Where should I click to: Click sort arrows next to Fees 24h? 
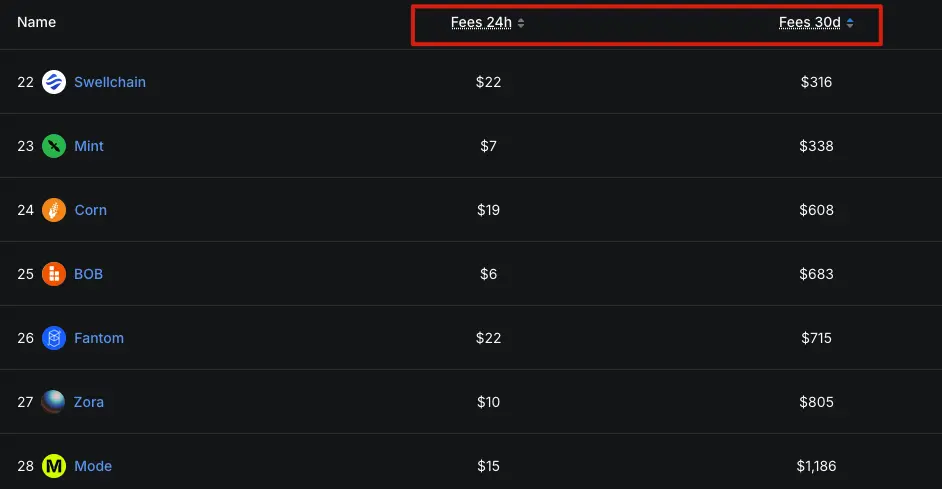click(x=521, y=23)
